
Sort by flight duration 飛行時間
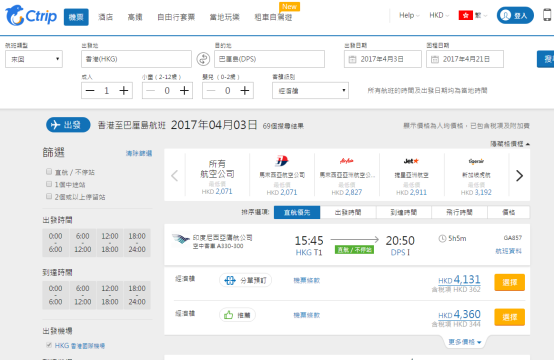click(x=459, y=212)
